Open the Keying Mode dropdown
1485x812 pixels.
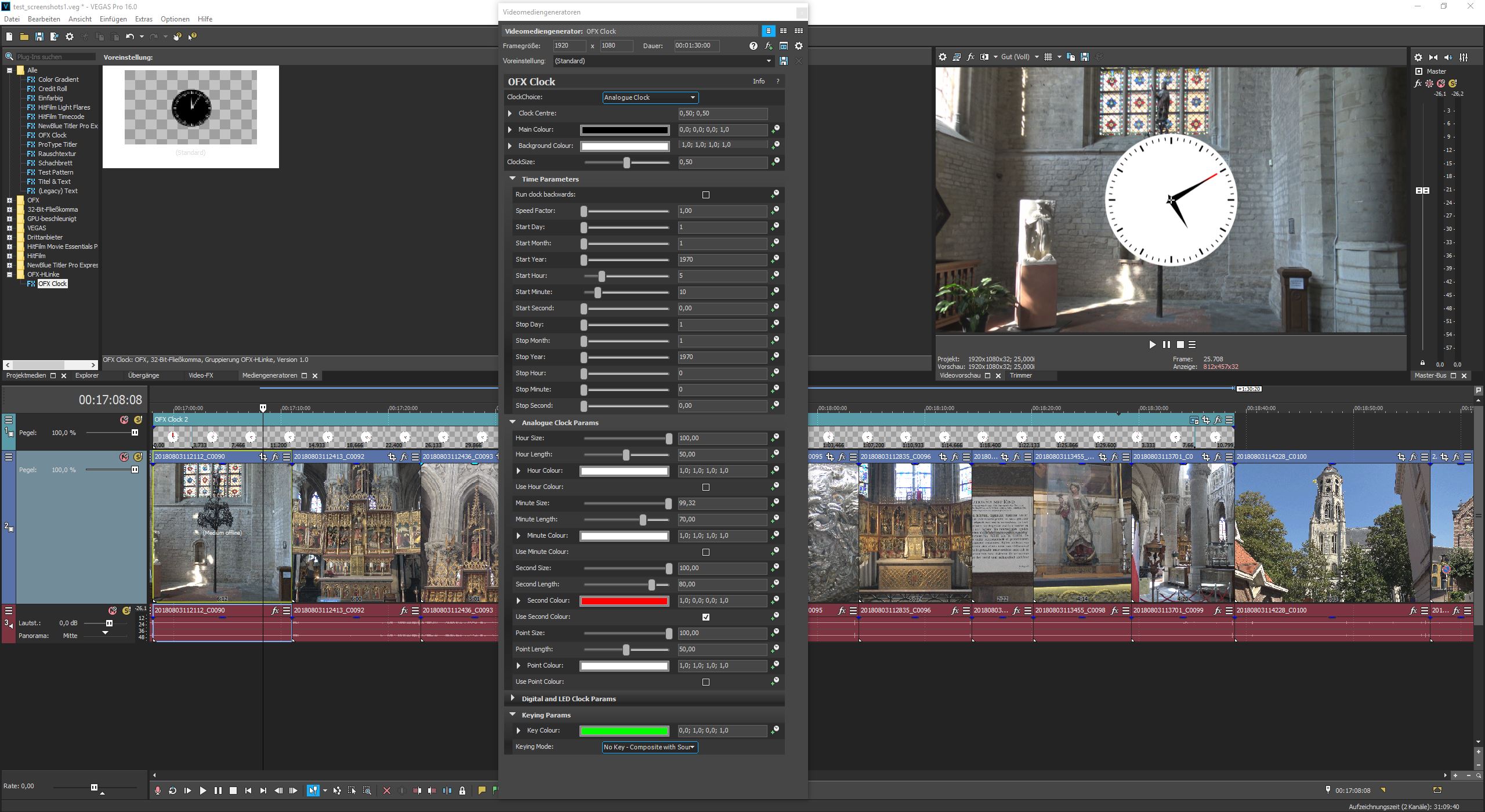650,747
